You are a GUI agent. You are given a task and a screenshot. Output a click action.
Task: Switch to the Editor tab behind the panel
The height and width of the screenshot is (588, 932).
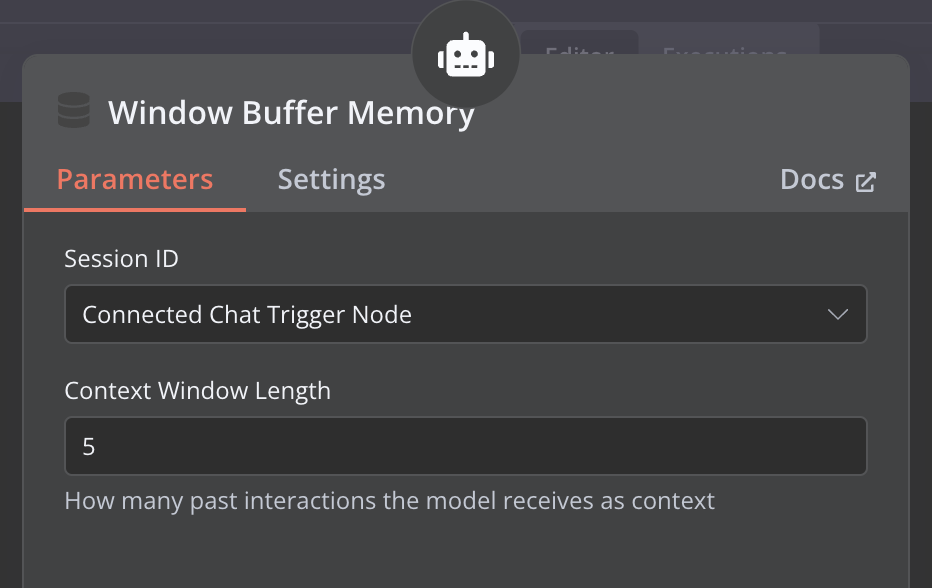(x=580, y=45)
